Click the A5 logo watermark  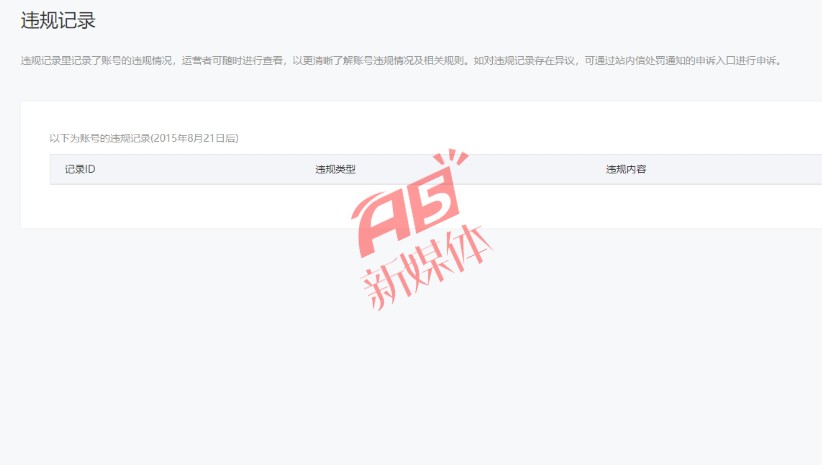[x=407, y=212]
